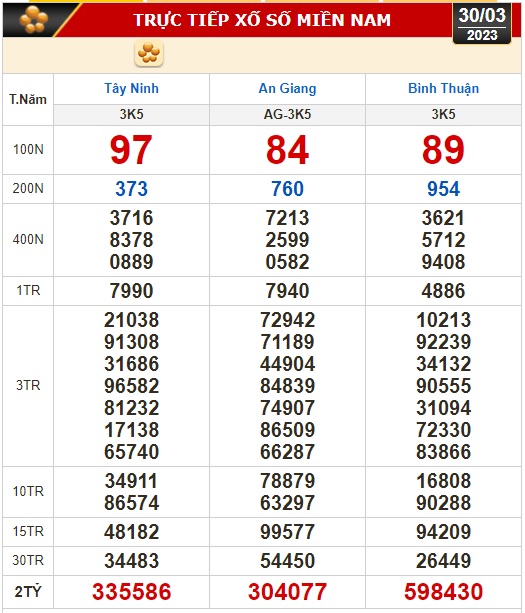The width and height of the screenshot is (525, 613).
Task: Select the 10TR number 86574
Action: (x=131, y=503)
